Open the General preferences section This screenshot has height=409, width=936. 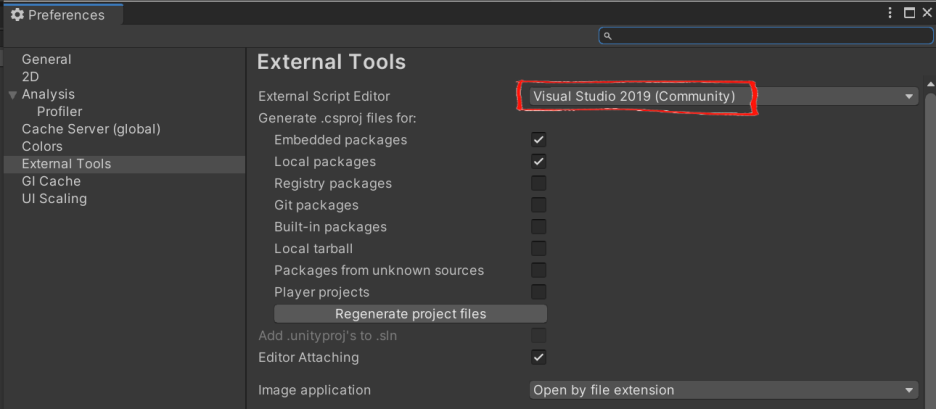47,60
